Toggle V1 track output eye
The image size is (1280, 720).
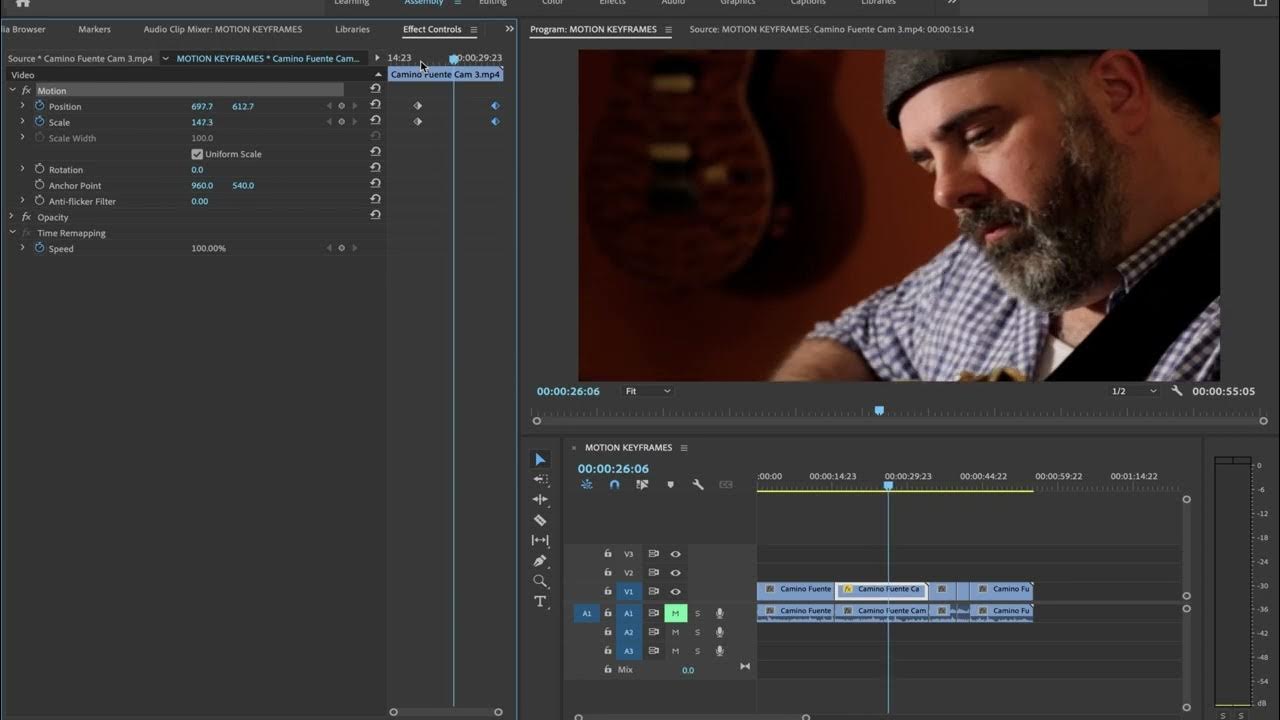tap(675, 591)
